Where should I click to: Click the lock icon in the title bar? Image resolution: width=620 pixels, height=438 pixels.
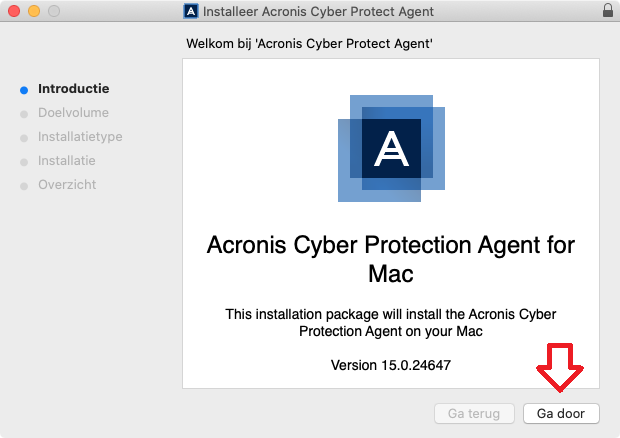point(608,10)
